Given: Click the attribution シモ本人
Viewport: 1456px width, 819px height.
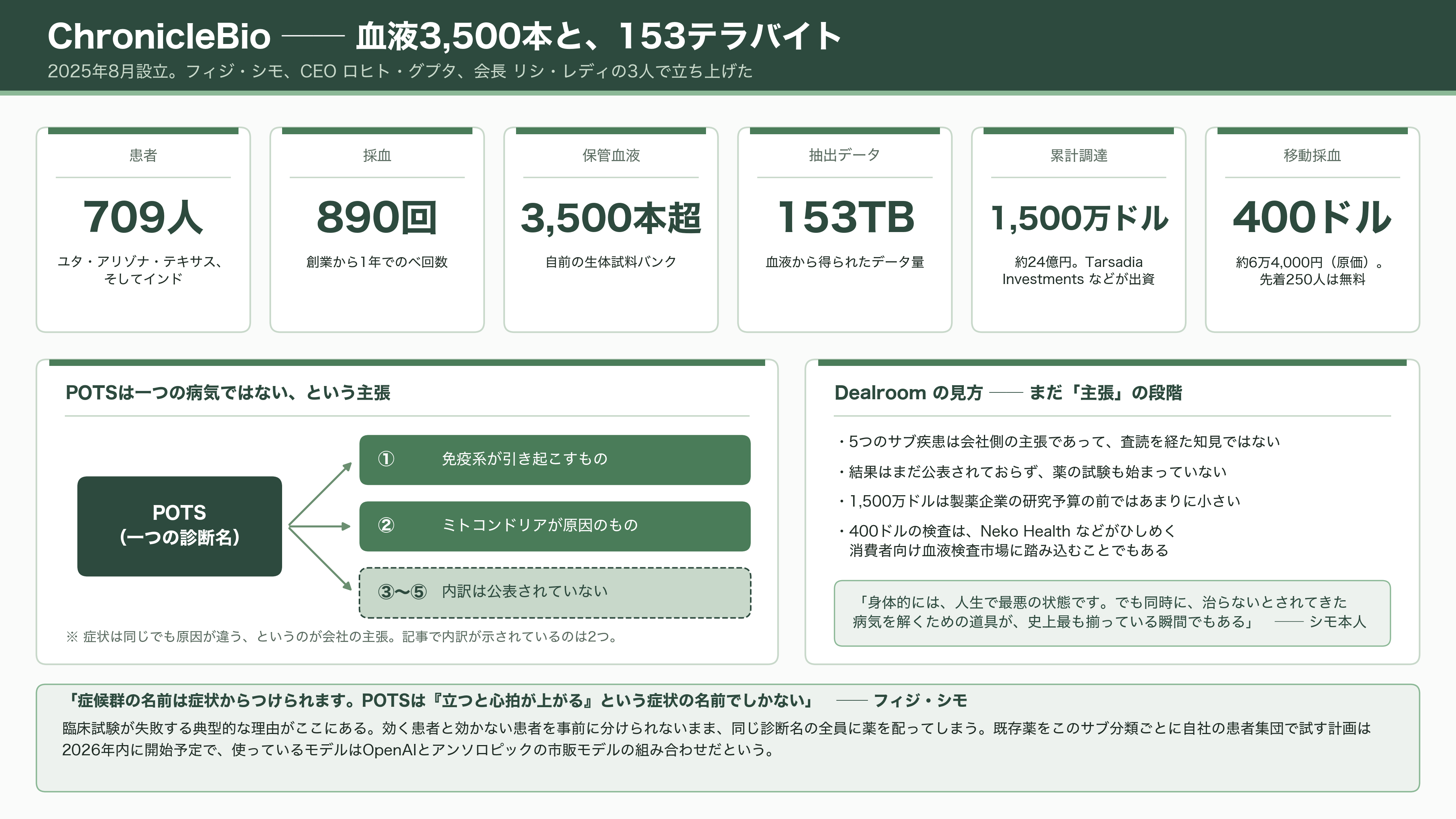Looking at the screenshot, I should click(x=1337, y=622).
